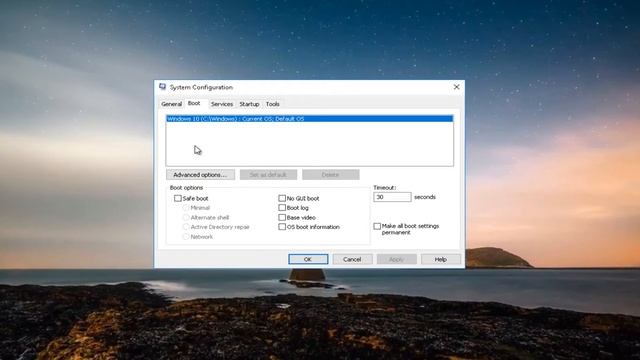Check the Base video option
This screenshot has height=360, width=640.
pyautogui.click(x=282, y=218)
